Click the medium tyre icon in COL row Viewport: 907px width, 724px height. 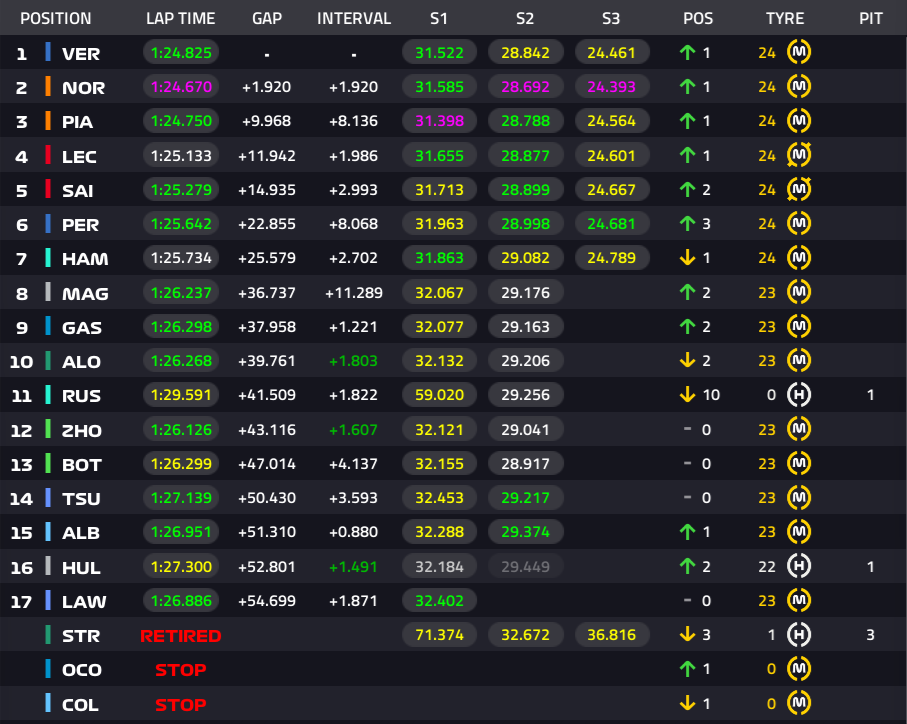coord(799,703)
